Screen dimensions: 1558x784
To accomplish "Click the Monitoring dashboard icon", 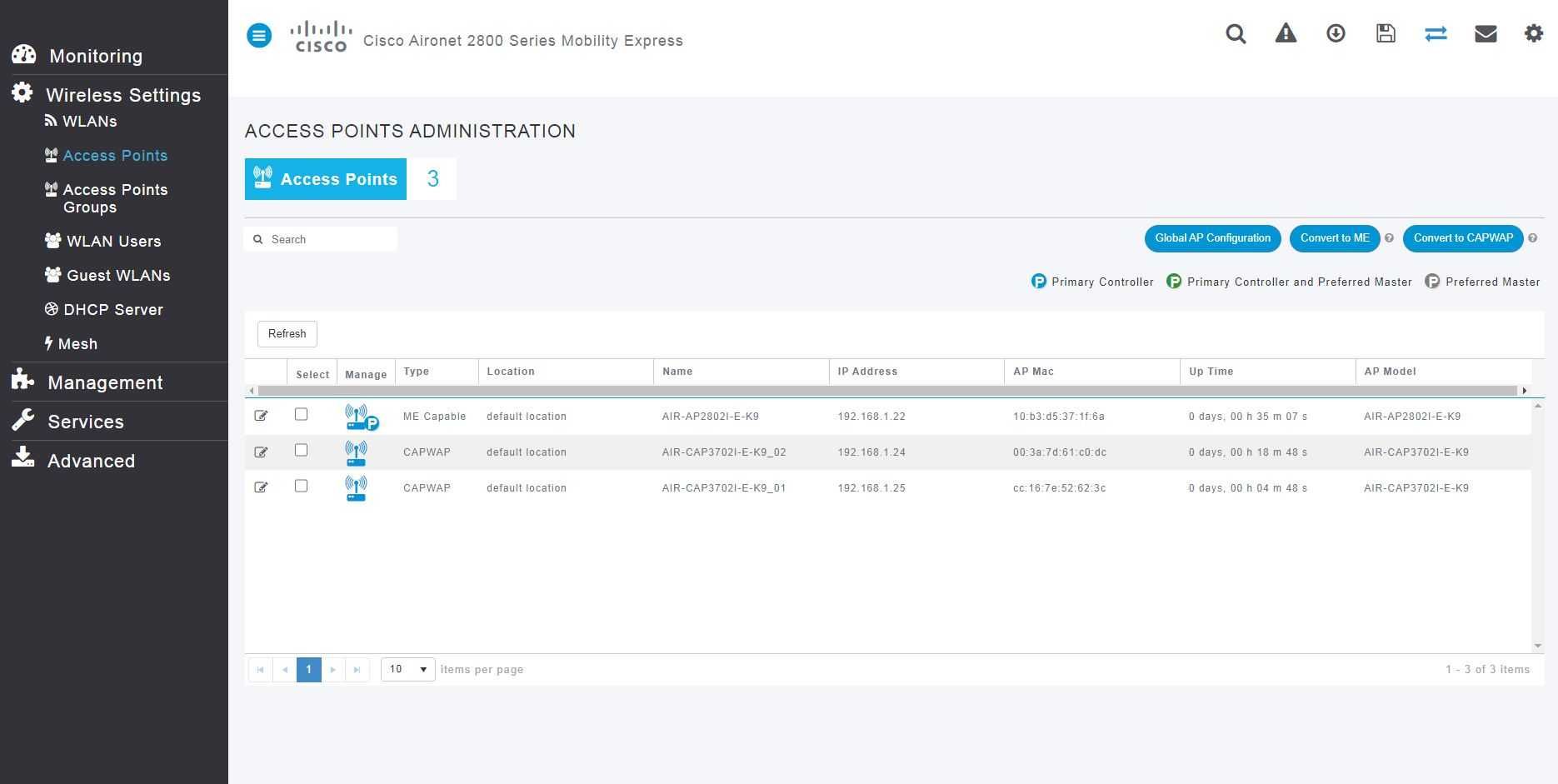I will pos(23,55).
